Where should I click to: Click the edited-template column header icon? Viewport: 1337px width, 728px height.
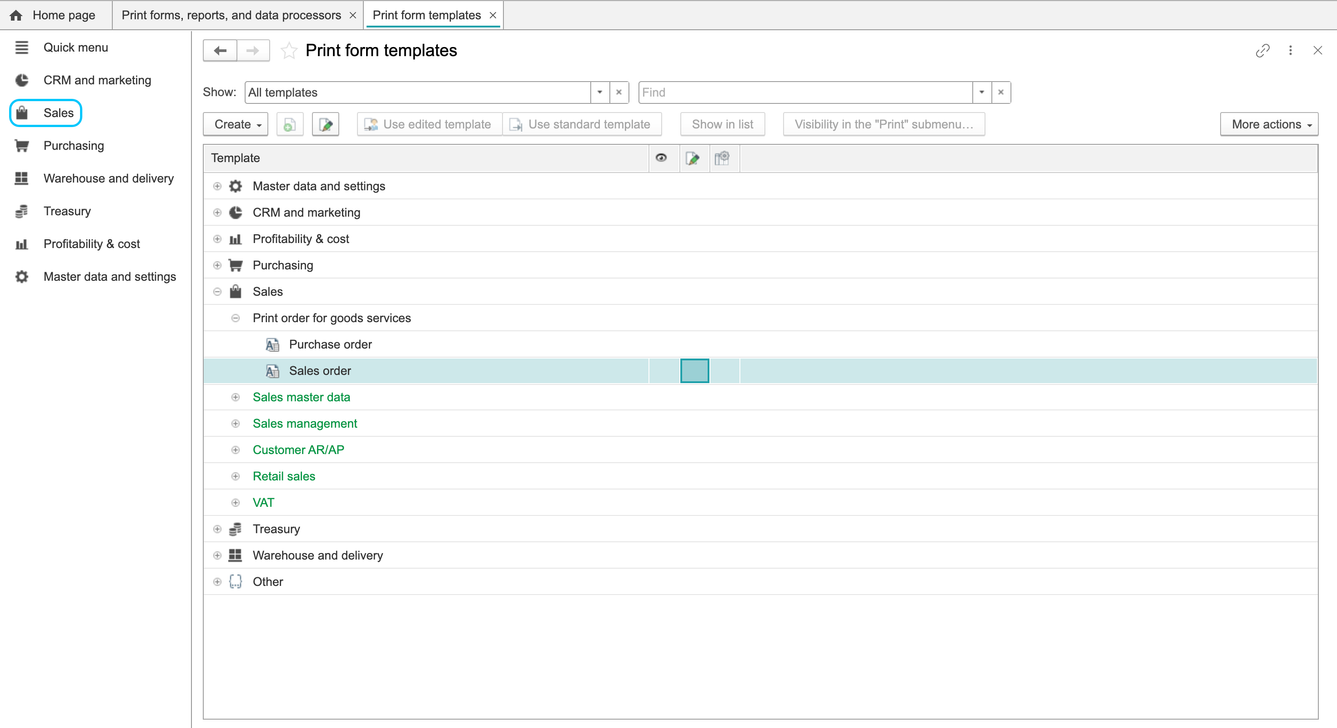[692, 158]
